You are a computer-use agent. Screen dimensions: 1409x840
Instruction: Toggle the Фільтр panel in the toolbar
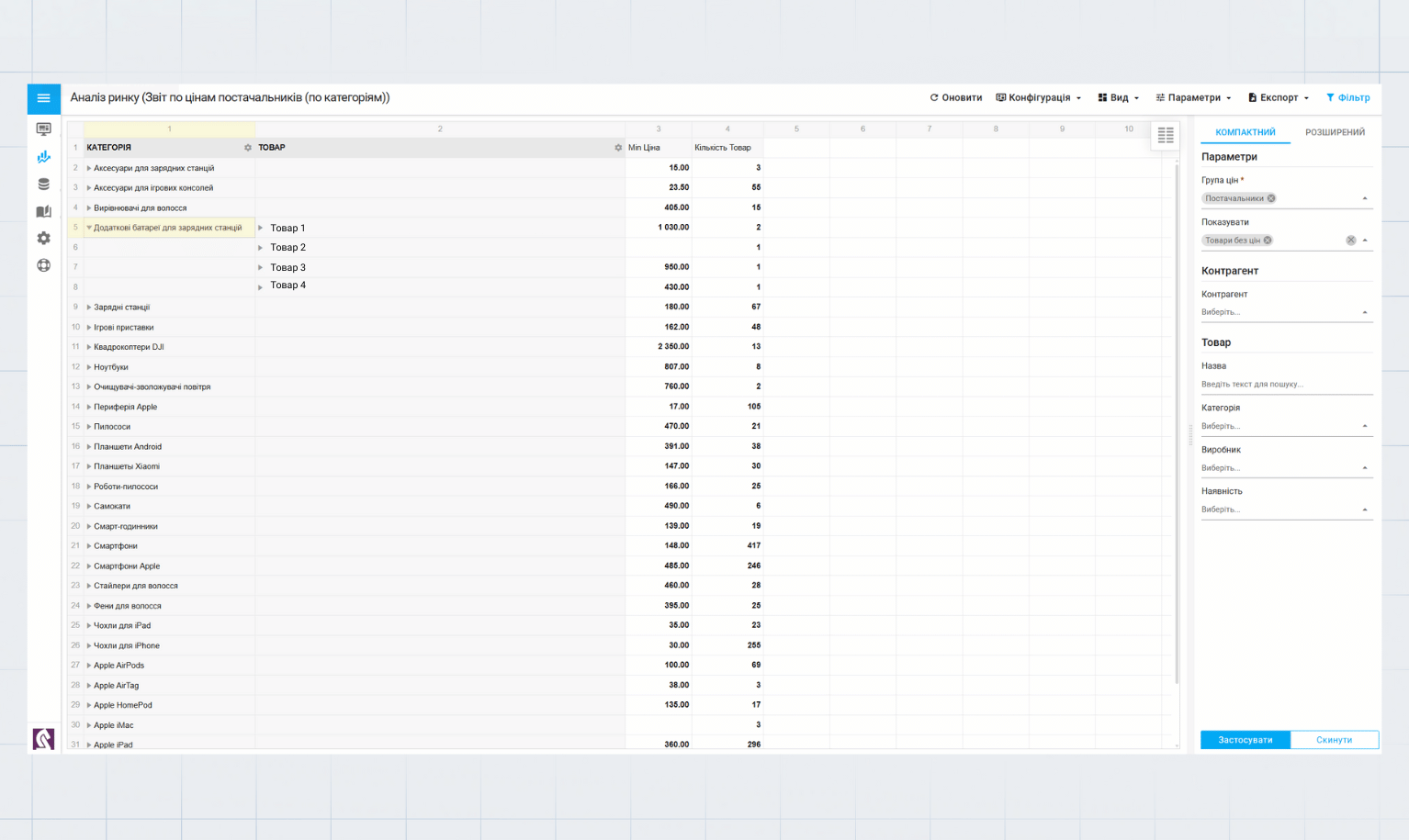[1347, 97]
